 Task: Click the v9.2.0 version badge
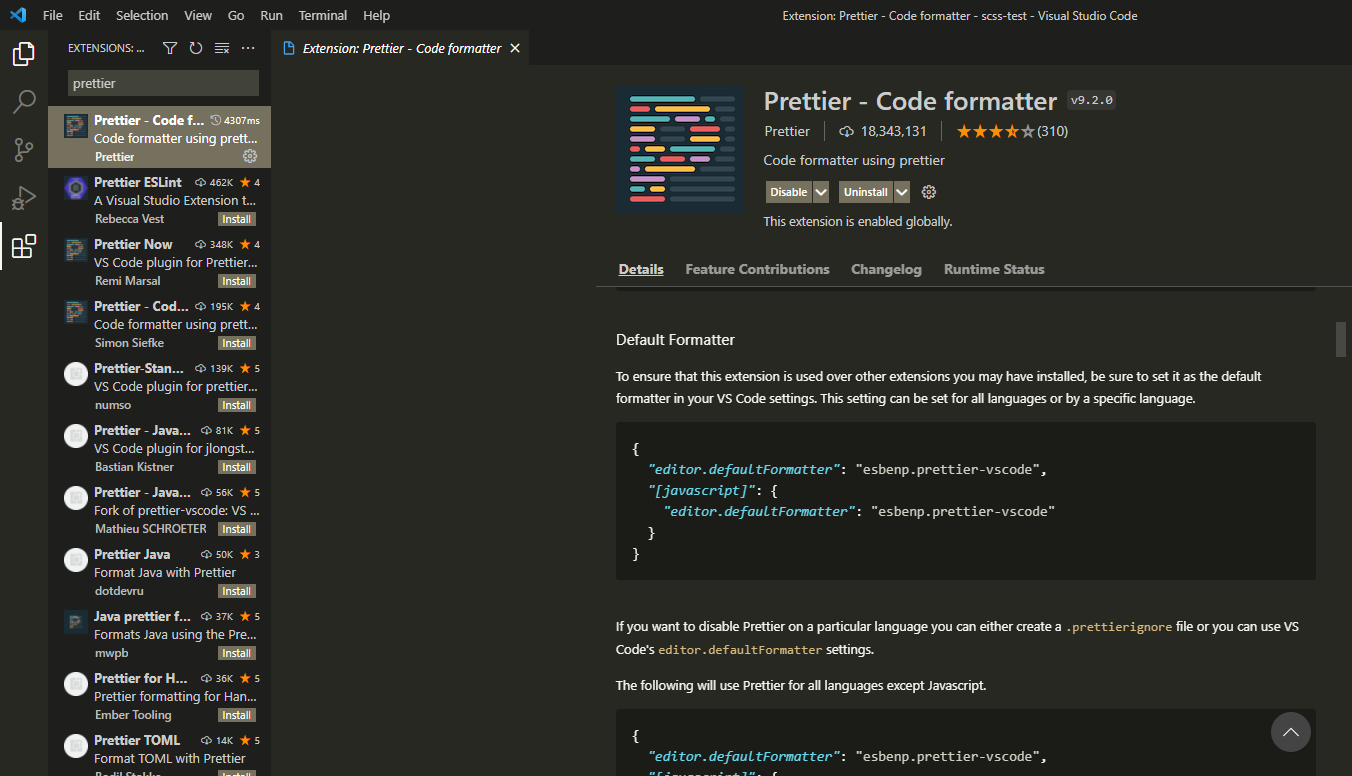(1092, 100)
